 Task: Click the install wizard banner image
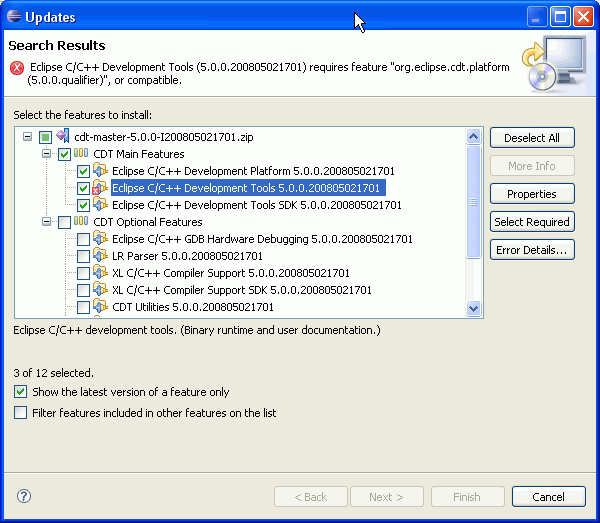[554, 63]
